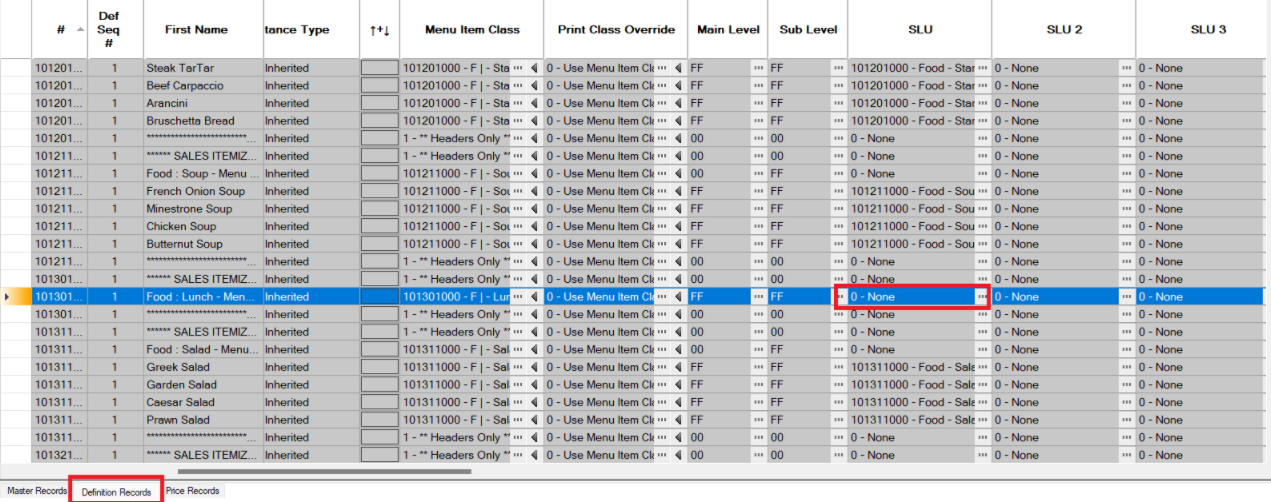The height and width of the screenshot is (502, 1271).
Task: Open Menu Item Class ellipsis for Steak TarTar
Action: pos(518,68)
